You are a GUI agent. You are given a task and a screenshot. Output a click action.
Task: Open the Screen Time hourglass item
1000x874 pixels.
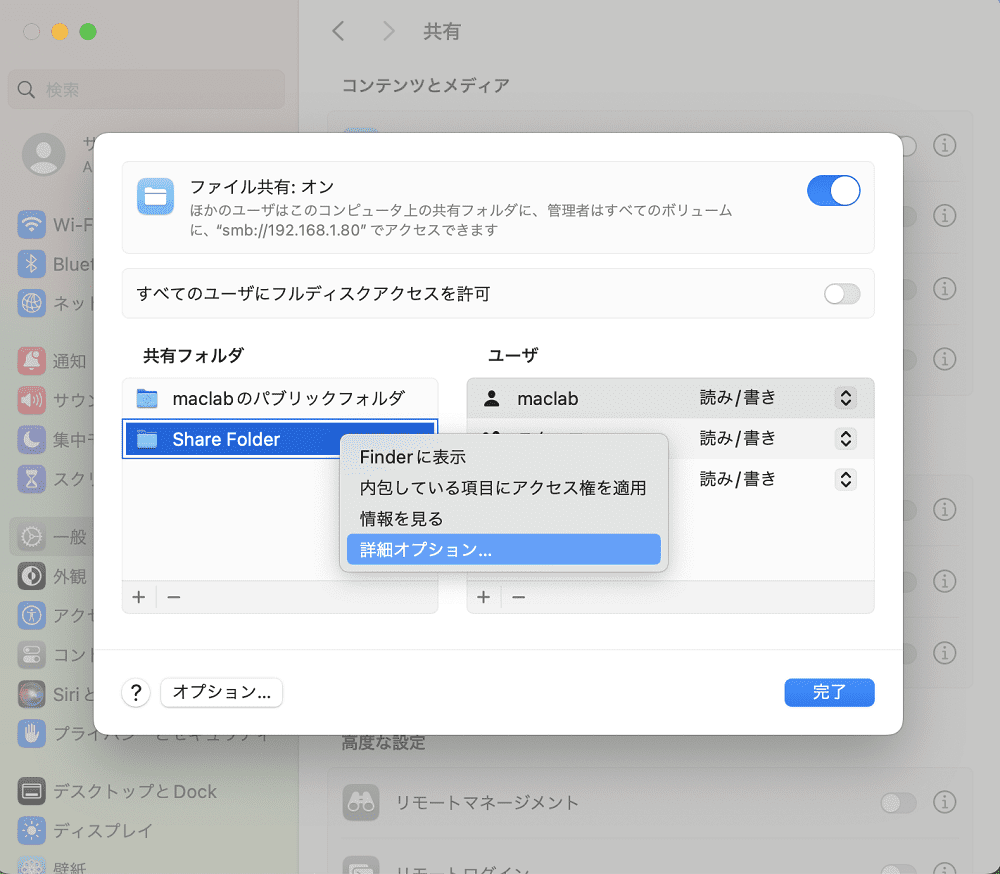pos(55,478)
